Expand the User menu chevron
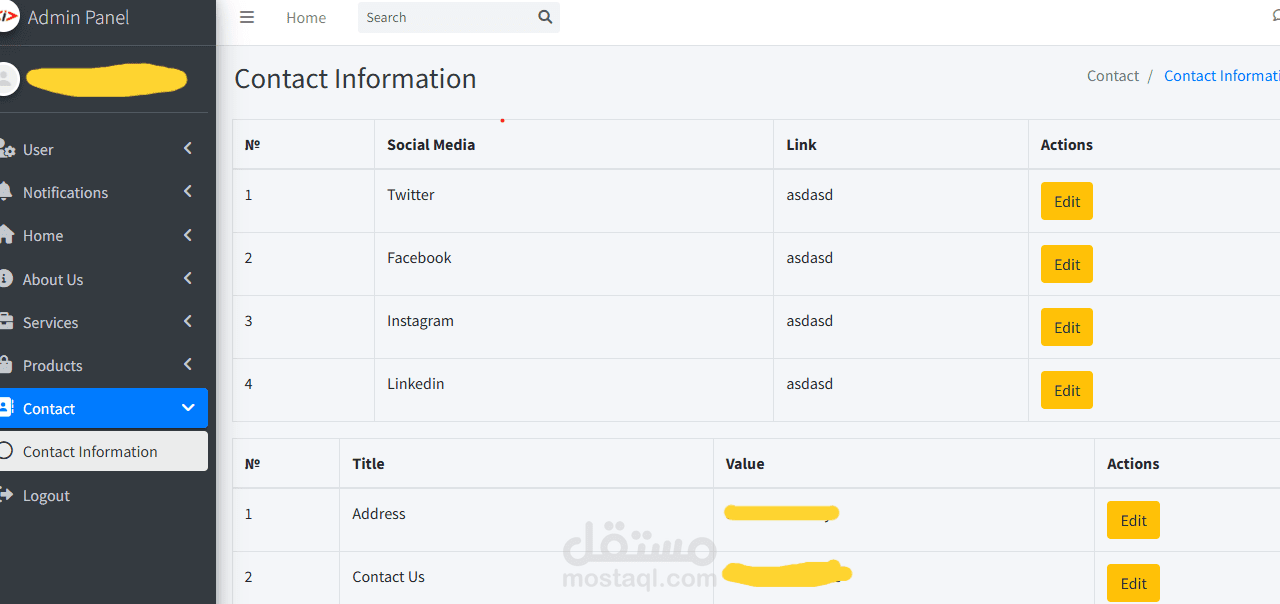The height and width of the screenshot is (604, 1280). 188,149
